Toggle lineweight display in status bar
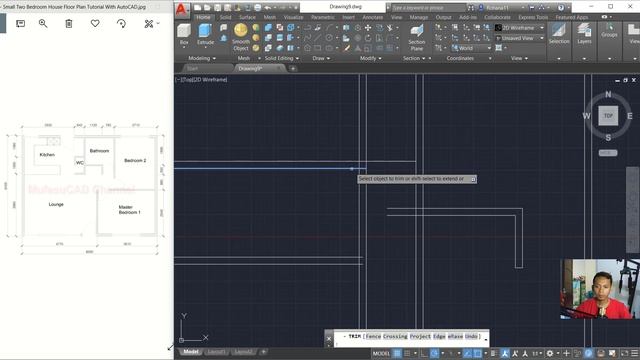 [x=494, y=353]
